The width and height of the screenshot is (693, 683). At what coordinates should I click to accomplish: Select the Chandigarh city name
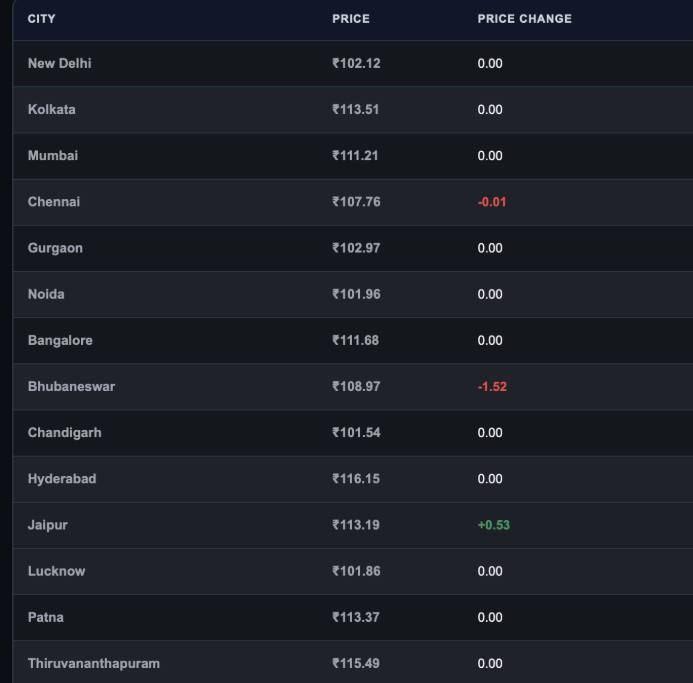[x=65, y=433]
